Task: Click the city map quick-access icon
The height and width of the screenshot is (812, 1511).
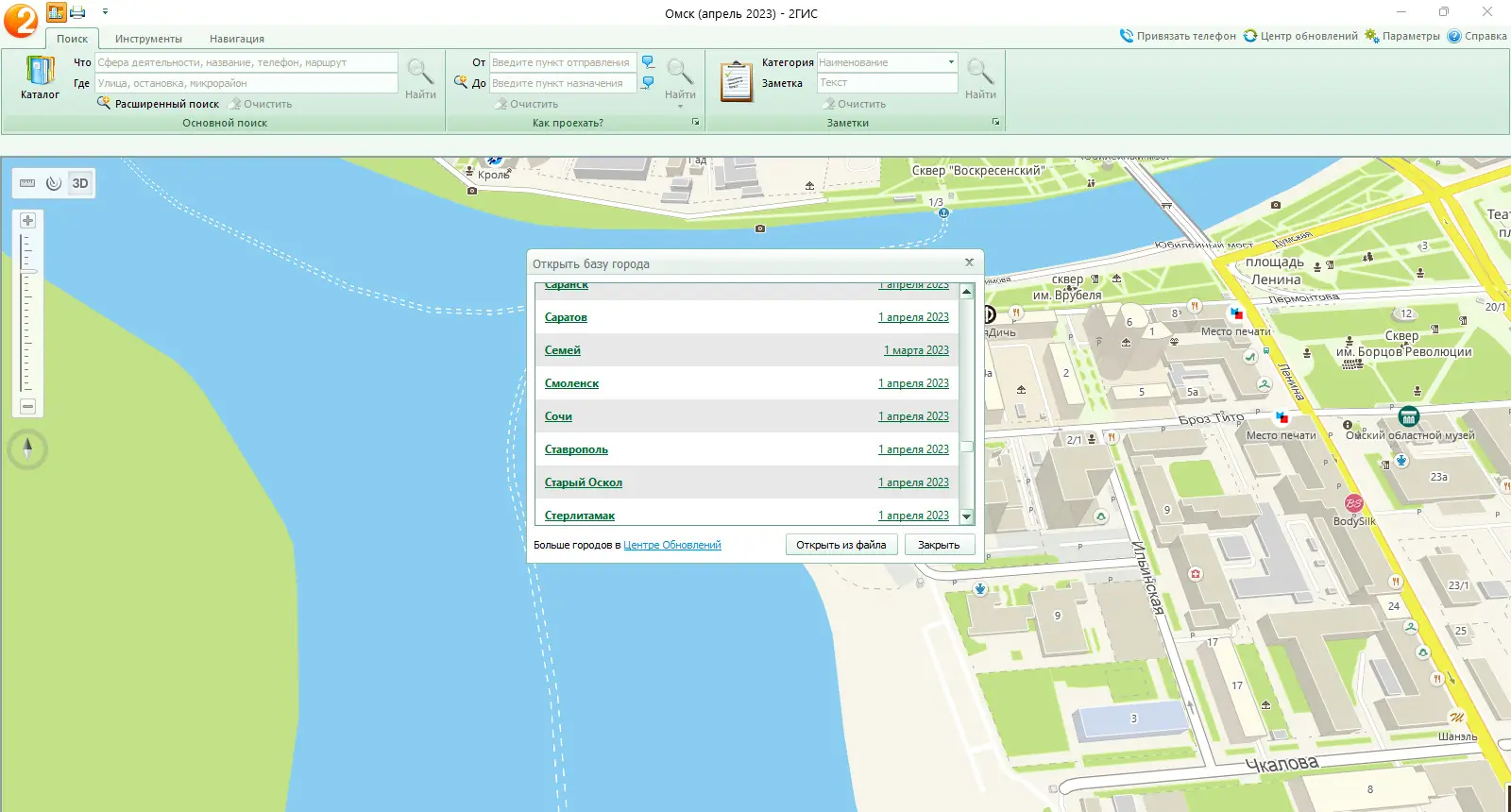Action: 56,12
